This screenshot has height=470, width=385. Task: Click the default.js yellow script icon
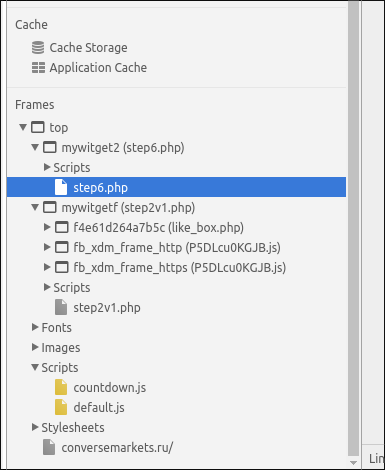[x=61, y=407]
